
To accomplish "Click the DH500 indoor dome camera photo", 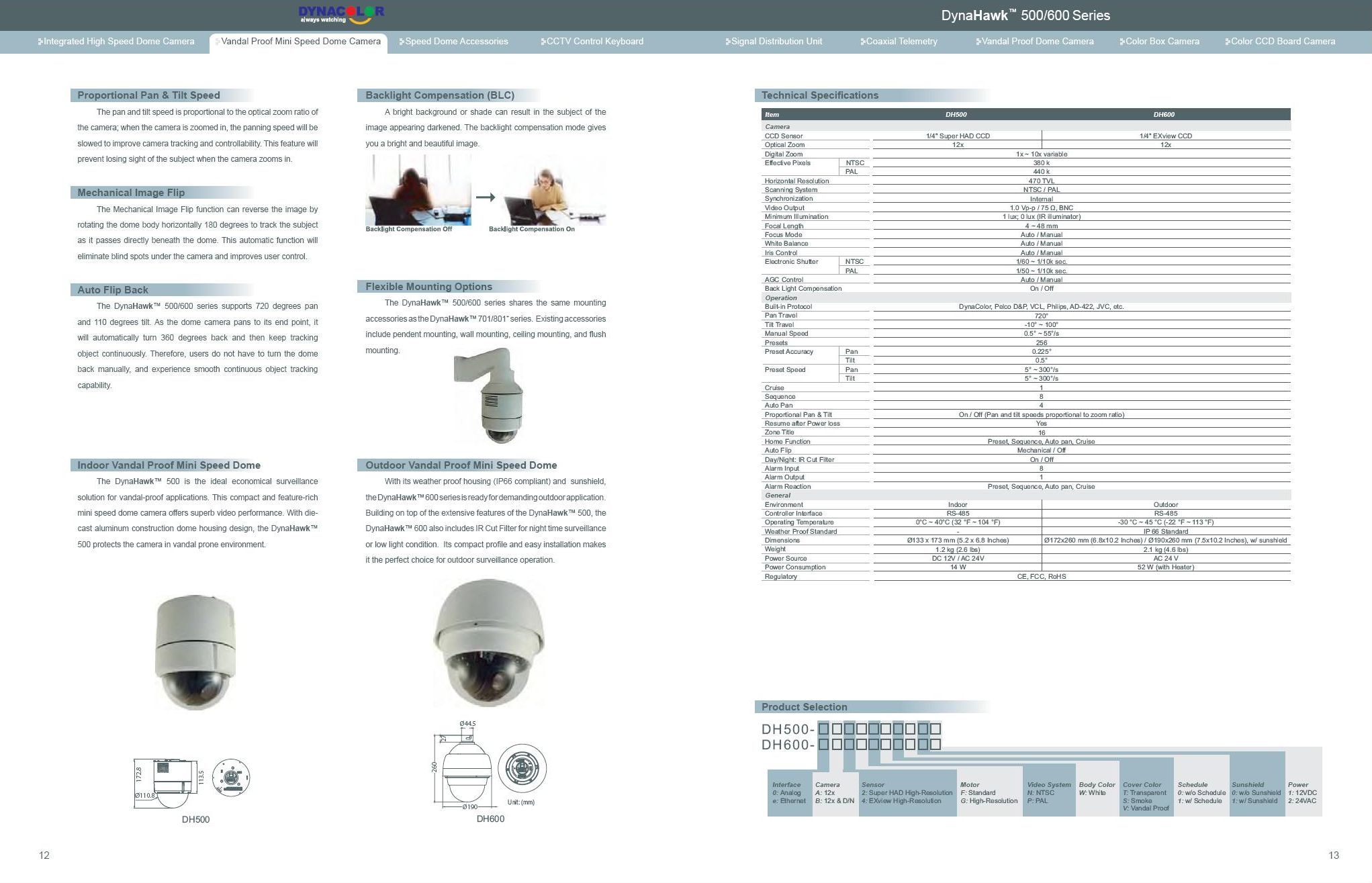I will pos(195,651).
